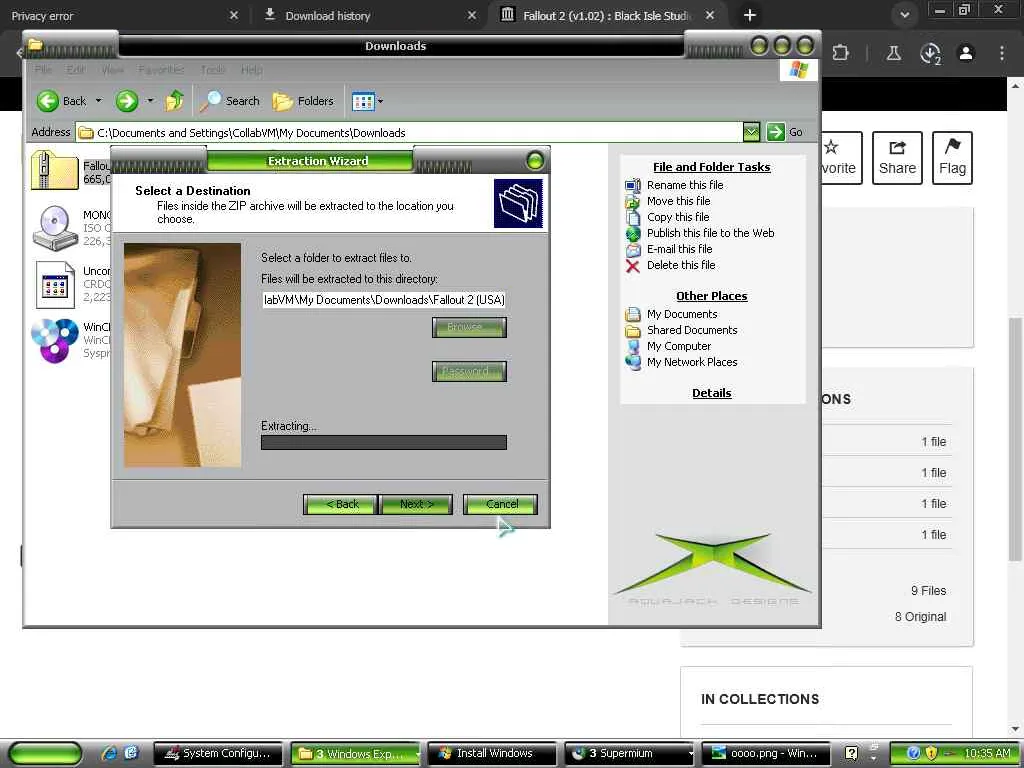
Task: Select the WinCl CD discs icon
Action: click(x=55, y=340)
